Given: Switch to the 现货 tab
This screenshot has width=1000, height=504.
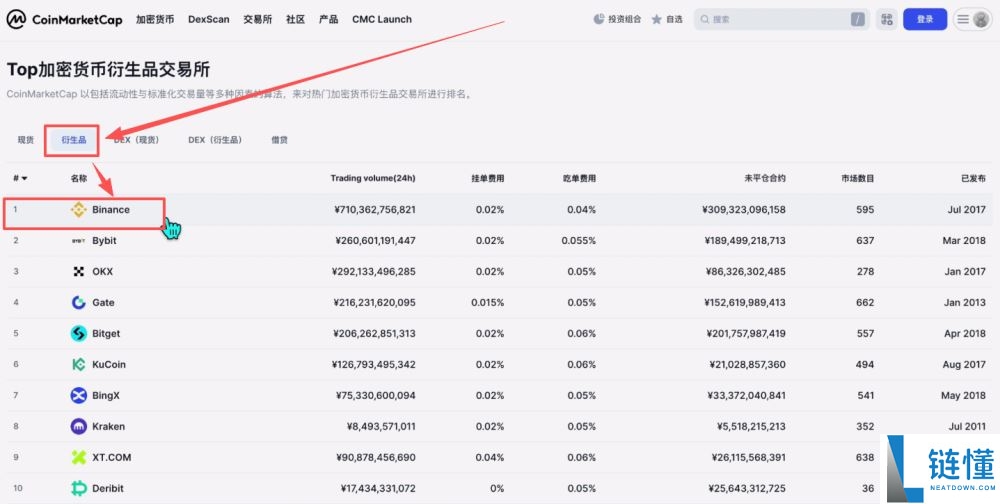Looking at the screenshot, I should click(26, 140).
